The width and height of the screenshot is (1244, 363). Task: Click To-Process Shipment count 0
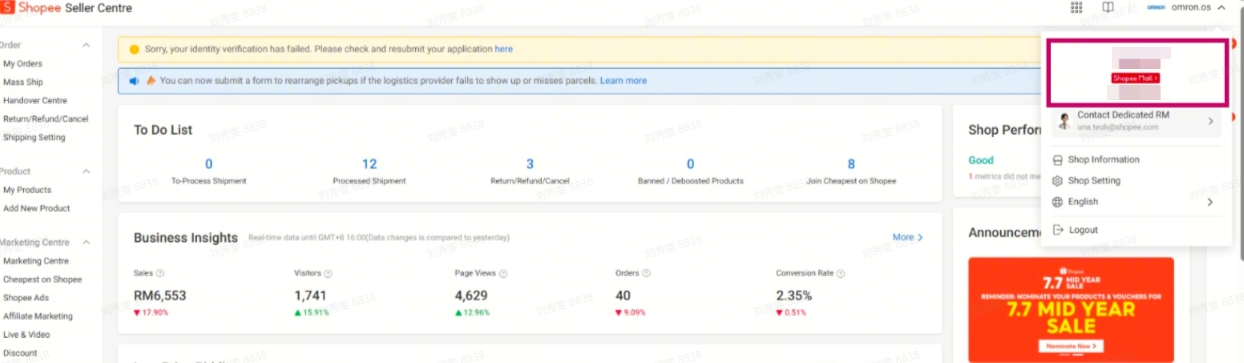tap(209, 164)
